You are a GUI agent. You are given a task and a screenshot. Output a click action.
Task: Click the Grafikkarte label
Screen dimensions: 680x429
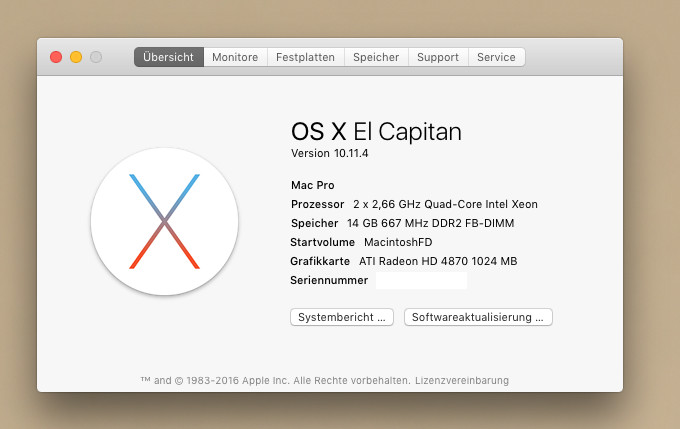pyautogui.click(x=320, y=261)
